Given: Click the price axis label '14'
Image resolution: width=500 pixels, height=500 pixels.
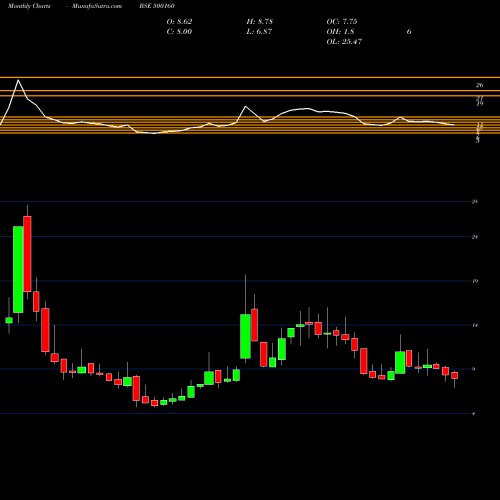Looking at the screenshot, I should pyautogui.click(x=475, y=325).
